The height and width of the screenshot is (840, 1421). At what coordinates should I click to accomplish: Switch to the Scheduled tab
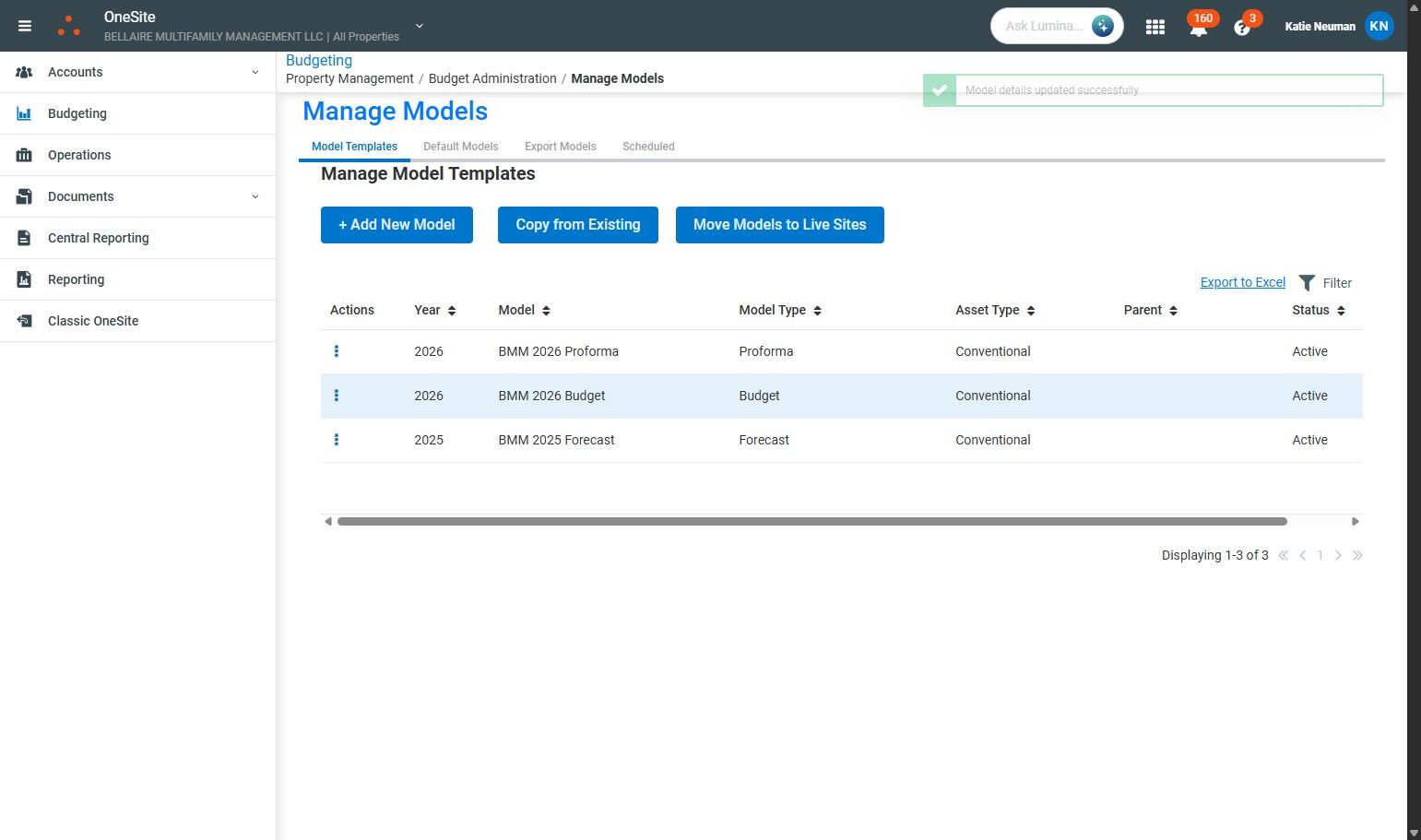pos(648,147)
